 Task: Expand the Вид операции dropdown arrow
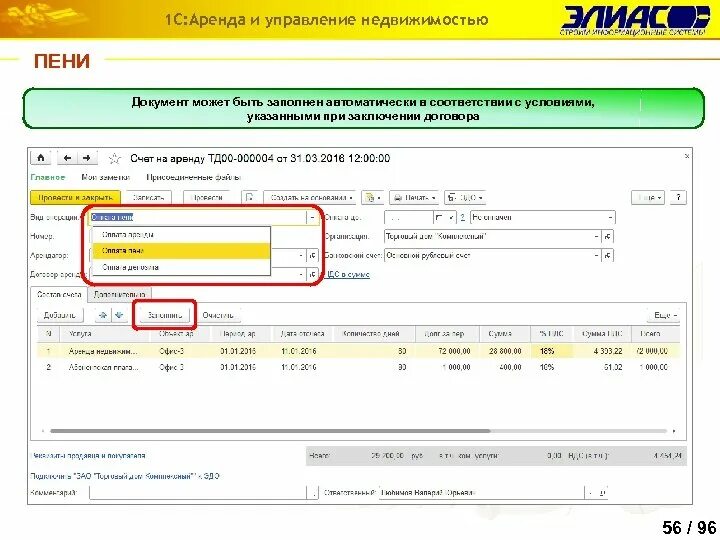pos(312,217)
